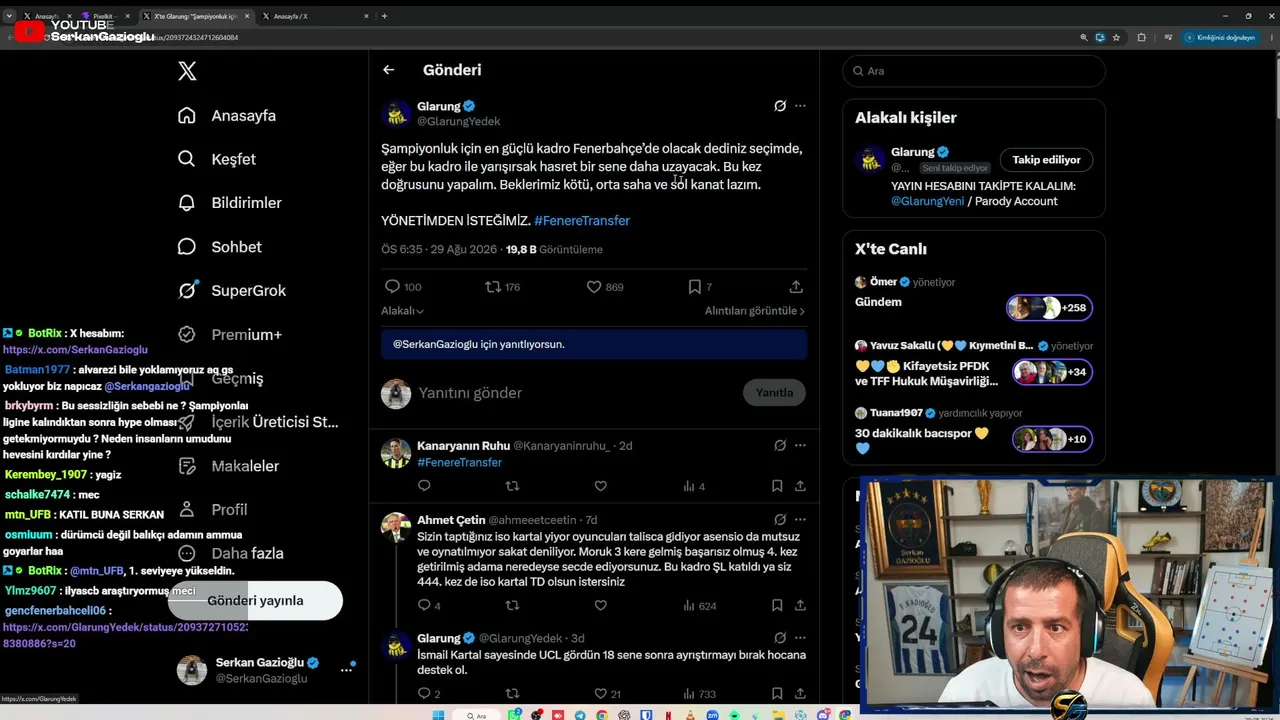The image size is (1280, 720).
Task: Open a new browser tab
Action: click(384, 16)
